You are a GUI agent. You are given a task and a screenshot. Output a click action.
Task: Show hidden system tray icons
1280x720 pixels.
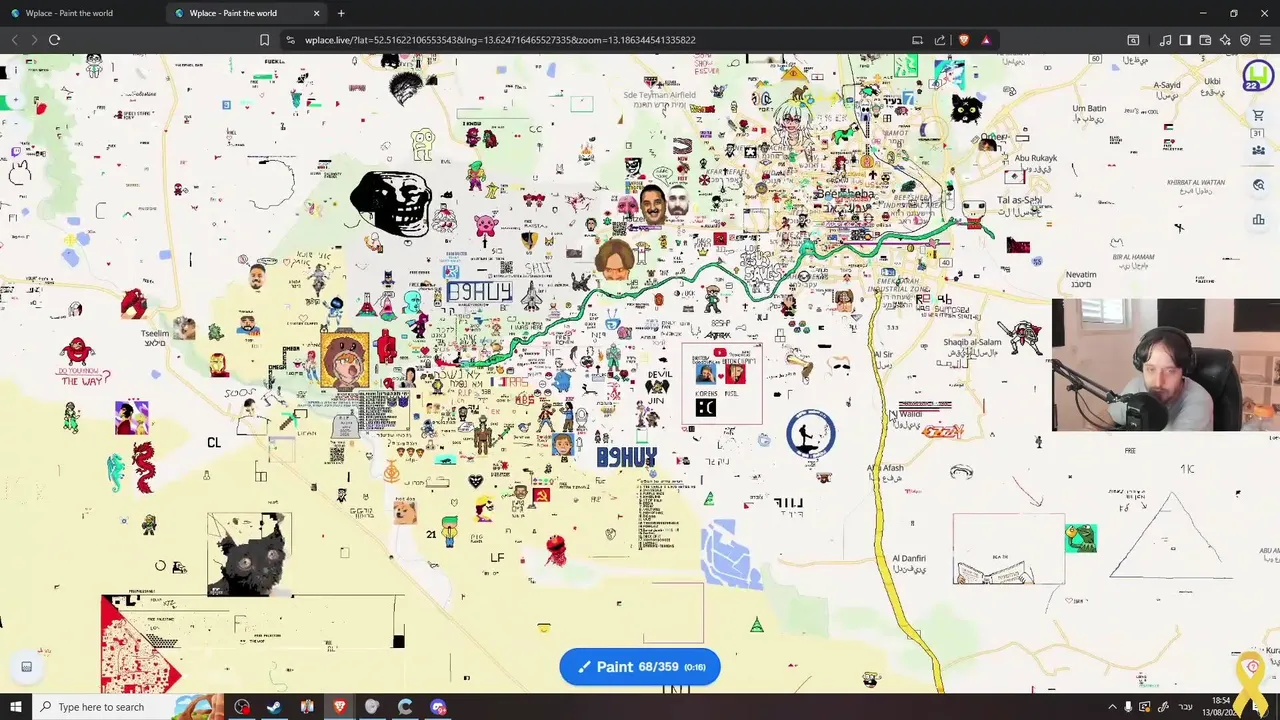point(1112,707)
